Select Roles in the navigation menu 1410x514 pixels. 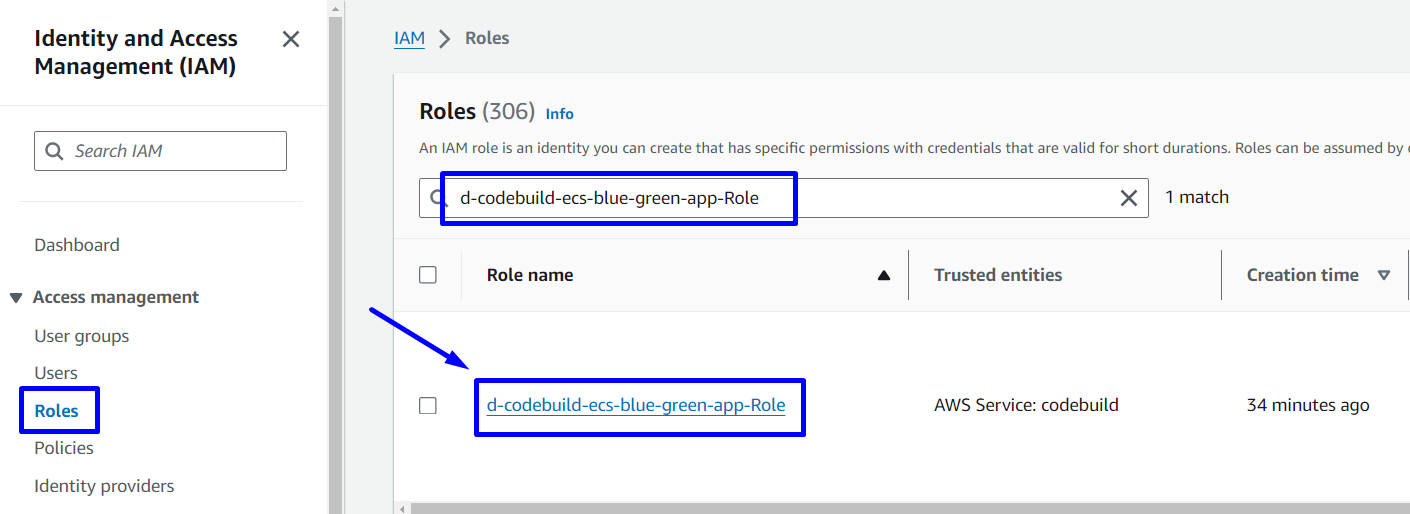click(56, 411)
